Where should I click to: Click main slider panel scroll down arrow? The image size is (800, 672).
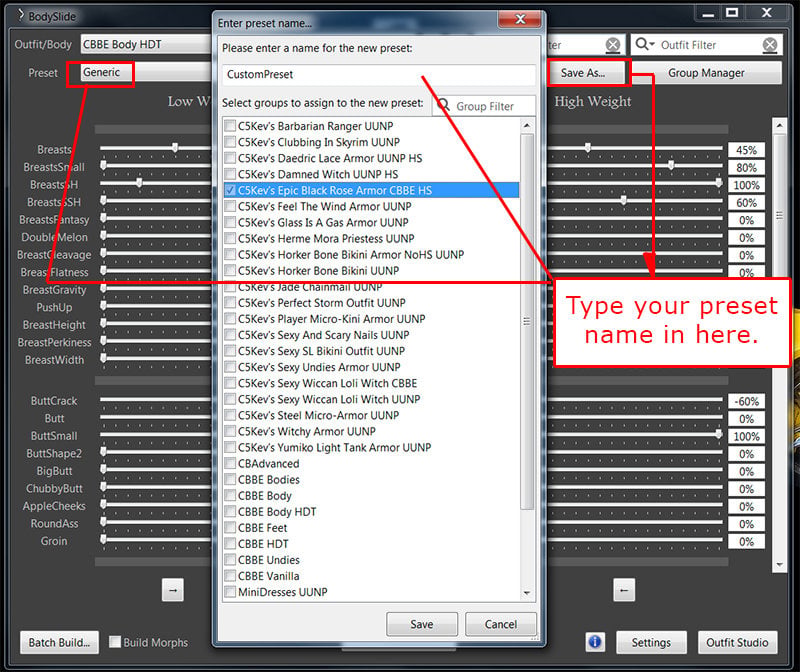[779, 565]
